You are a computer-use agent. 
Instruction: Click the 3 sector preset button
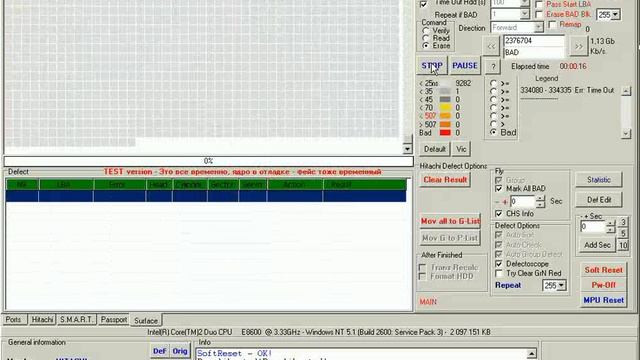click(x=623, y=222)
